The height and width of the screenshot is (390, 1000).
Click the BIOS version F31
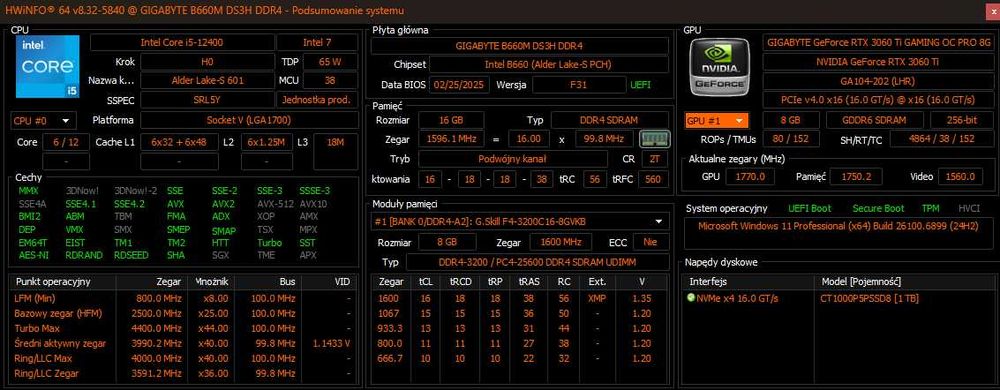click(579, 85)
